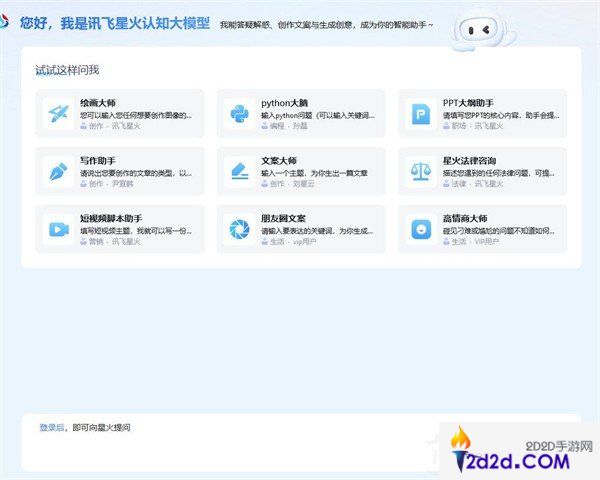Screen dimensions: 600x480
Task: Click the iFlytek Spark logo at top left
Action: click(x=4, y=21)
